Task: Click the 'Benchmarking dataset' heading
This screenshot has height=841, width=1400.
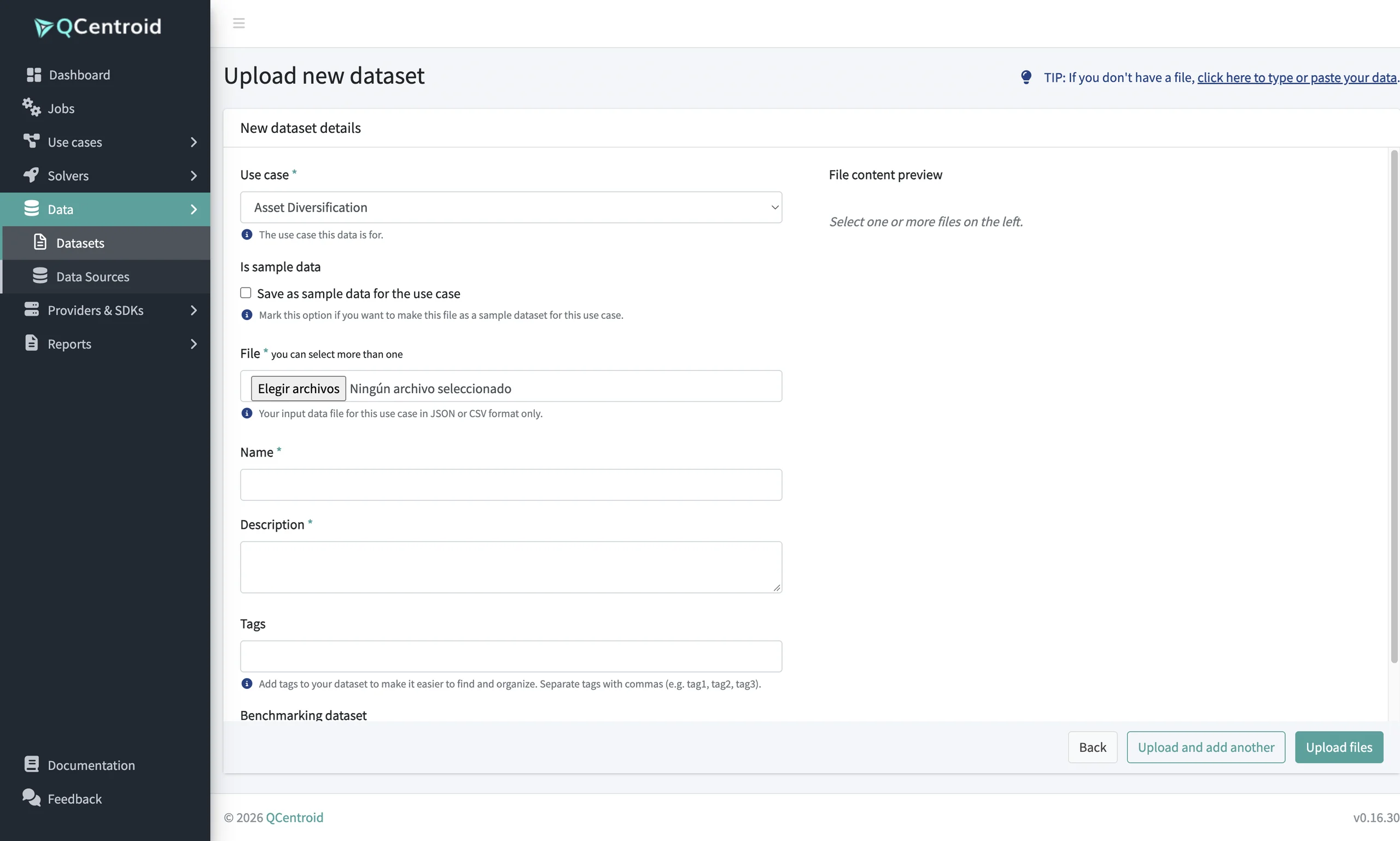Action: tap(303, 715)
